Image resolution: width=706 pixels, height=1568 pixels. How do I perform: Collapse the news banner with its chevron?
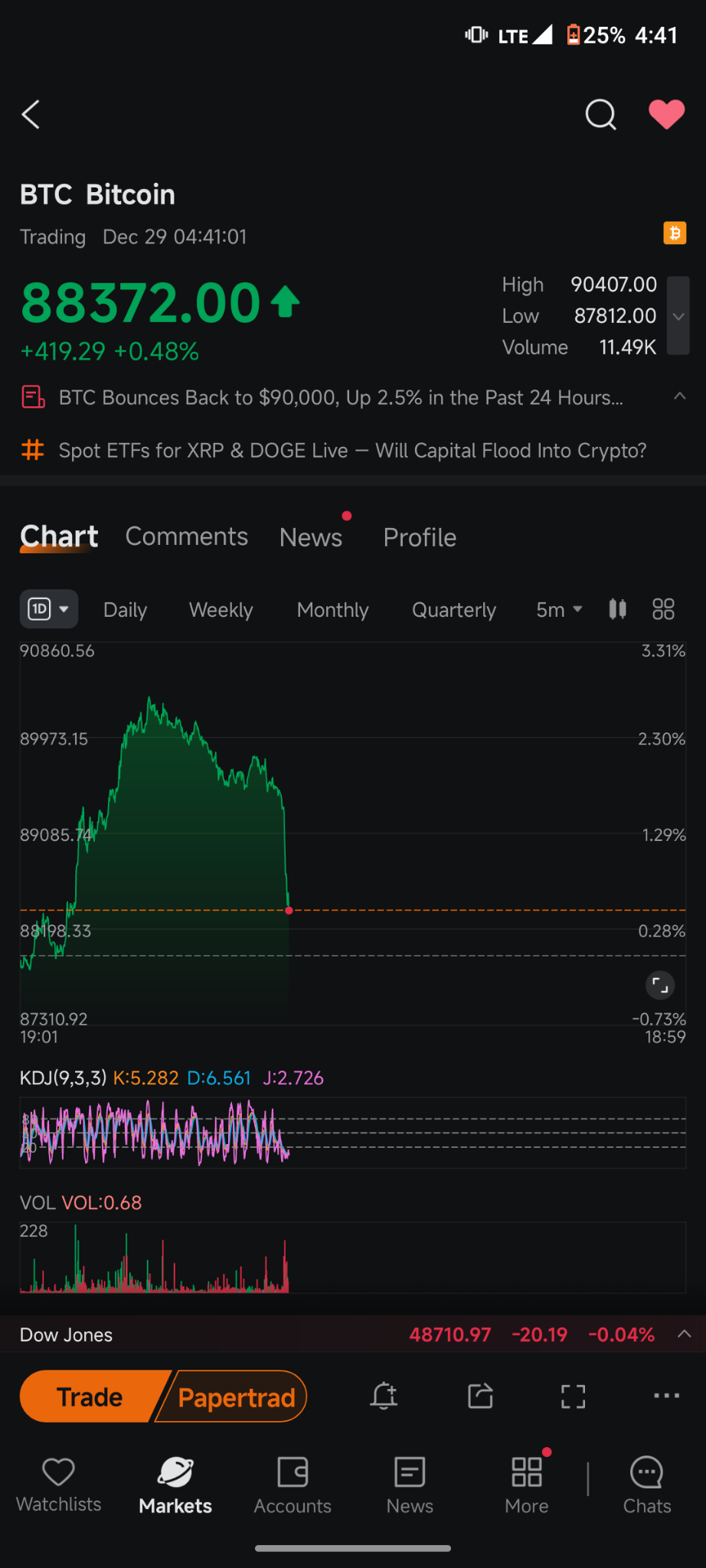(x=679, y=396)
